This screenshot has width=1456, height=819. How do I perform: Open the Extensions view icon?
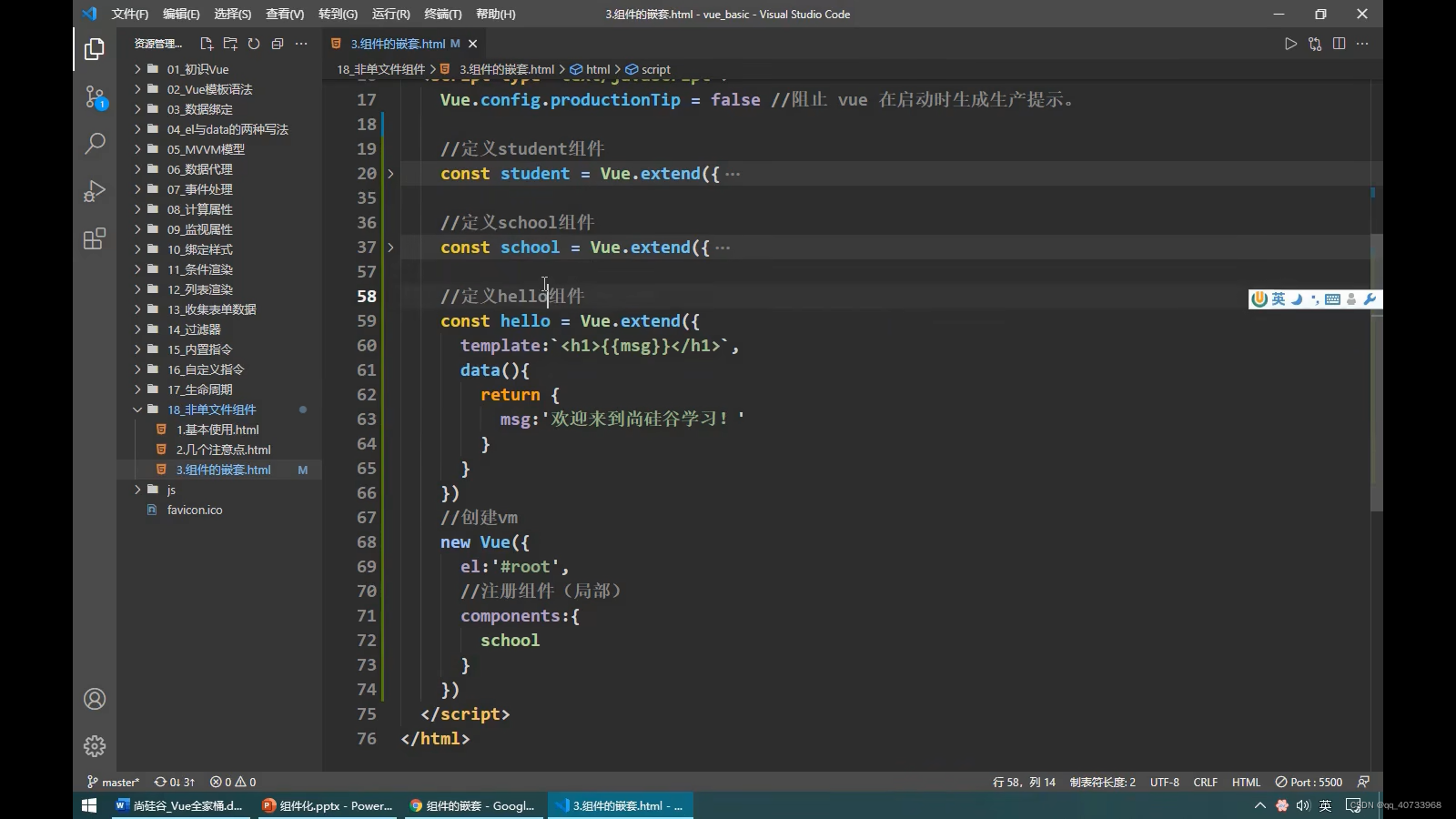point(95,238)
